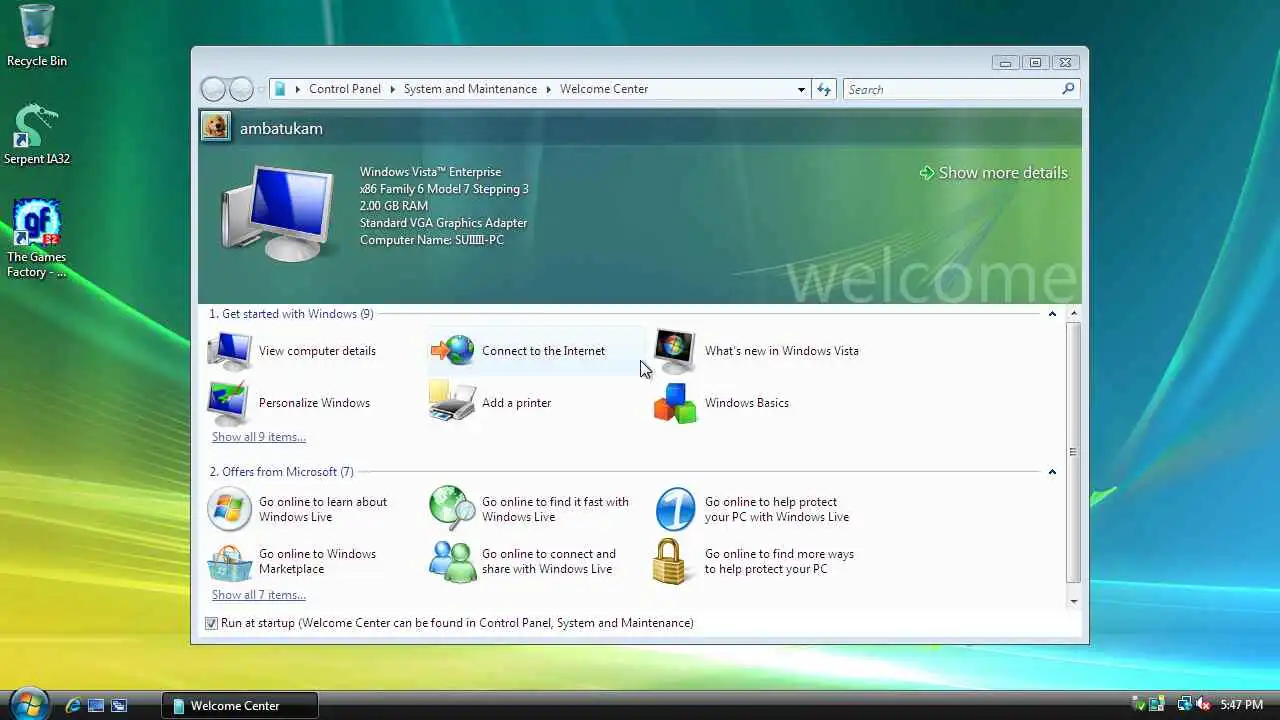This screenshot has width=1280, height=720.
Task: Click Show more details link
Action: tap(993, 173)
